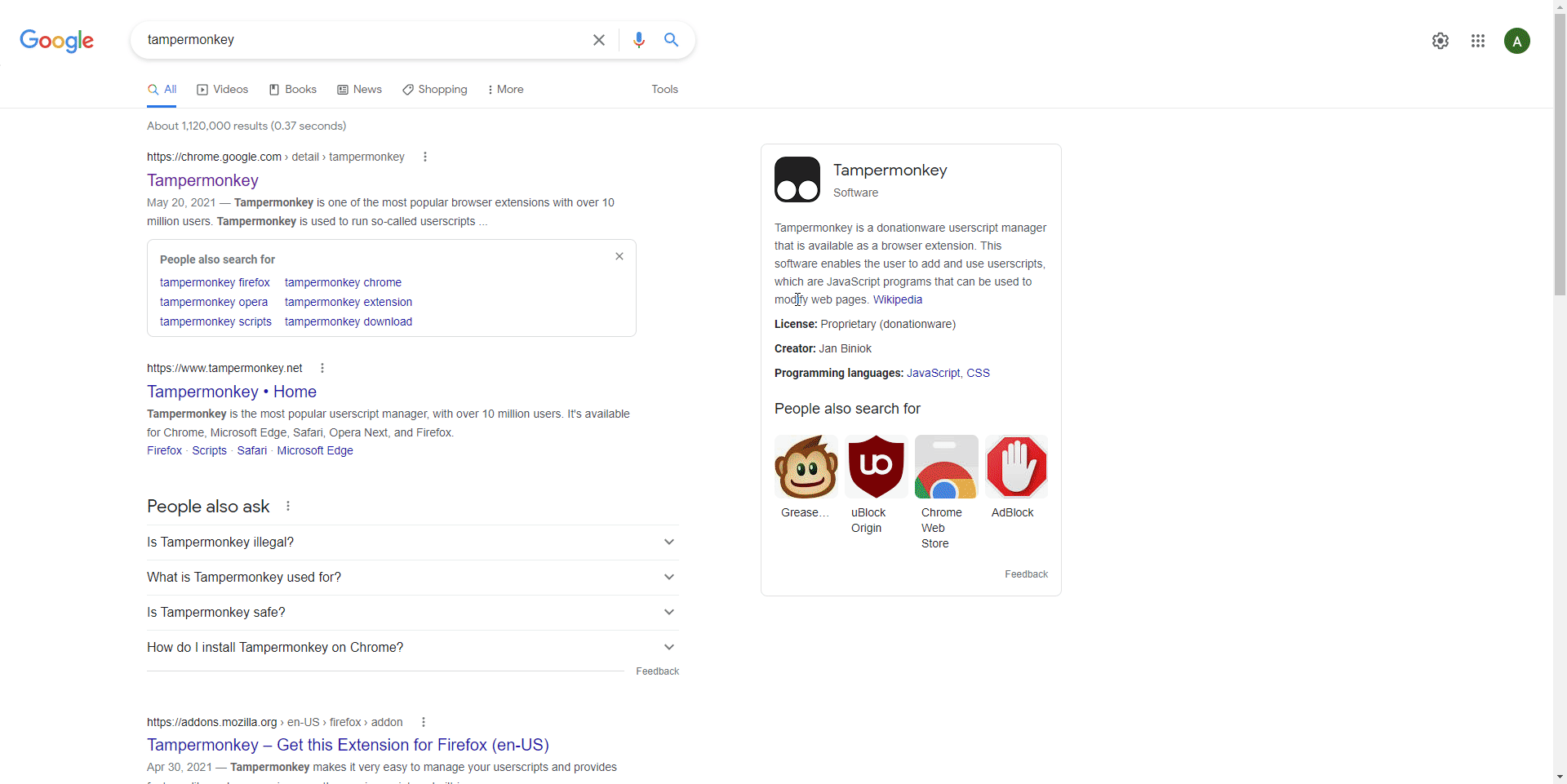Image resolution: width=1567 pixels, height=784 pixels.
Task: Open options dots for tampermonkey.net result
Action: point(322,368)
